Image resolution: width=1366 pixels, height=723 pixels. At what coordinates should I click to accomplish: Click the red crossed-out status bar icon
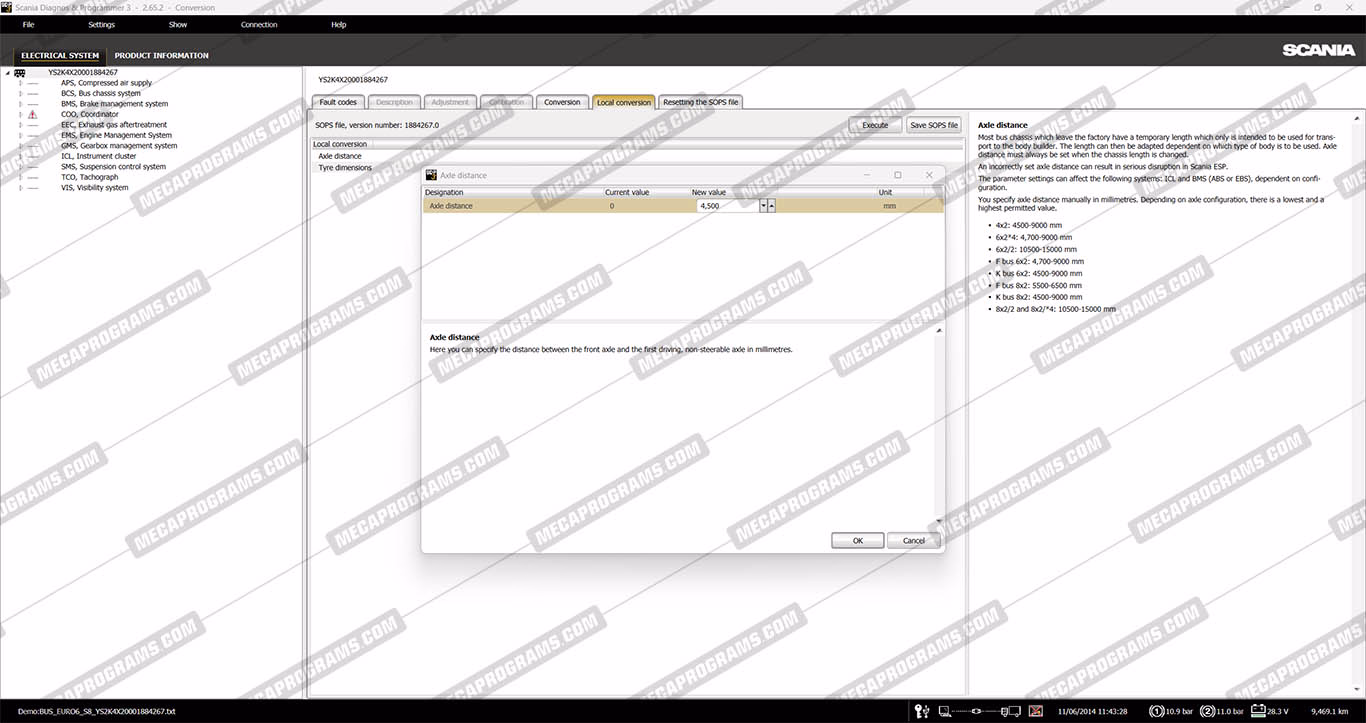pos(1036,711)
